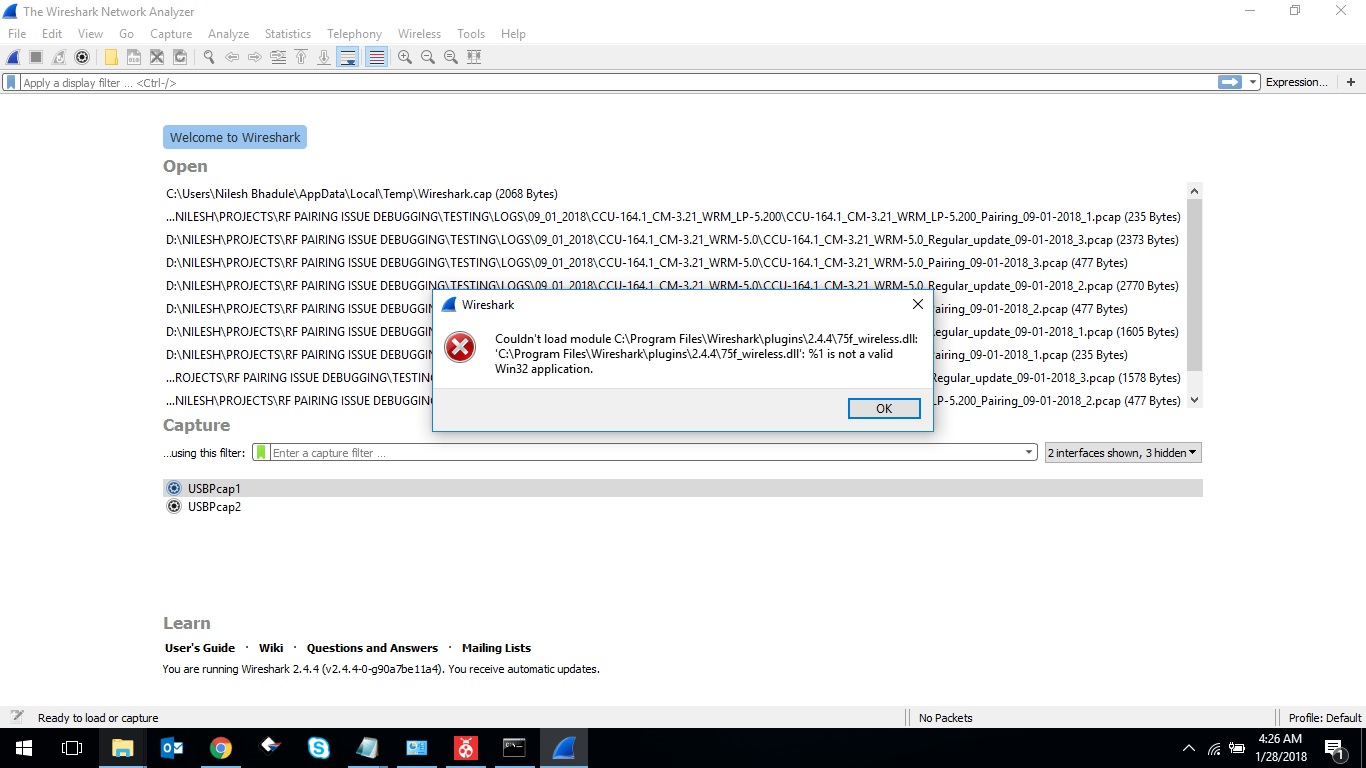Go to specified packet toolbar icon

click(x=278, y=57)
